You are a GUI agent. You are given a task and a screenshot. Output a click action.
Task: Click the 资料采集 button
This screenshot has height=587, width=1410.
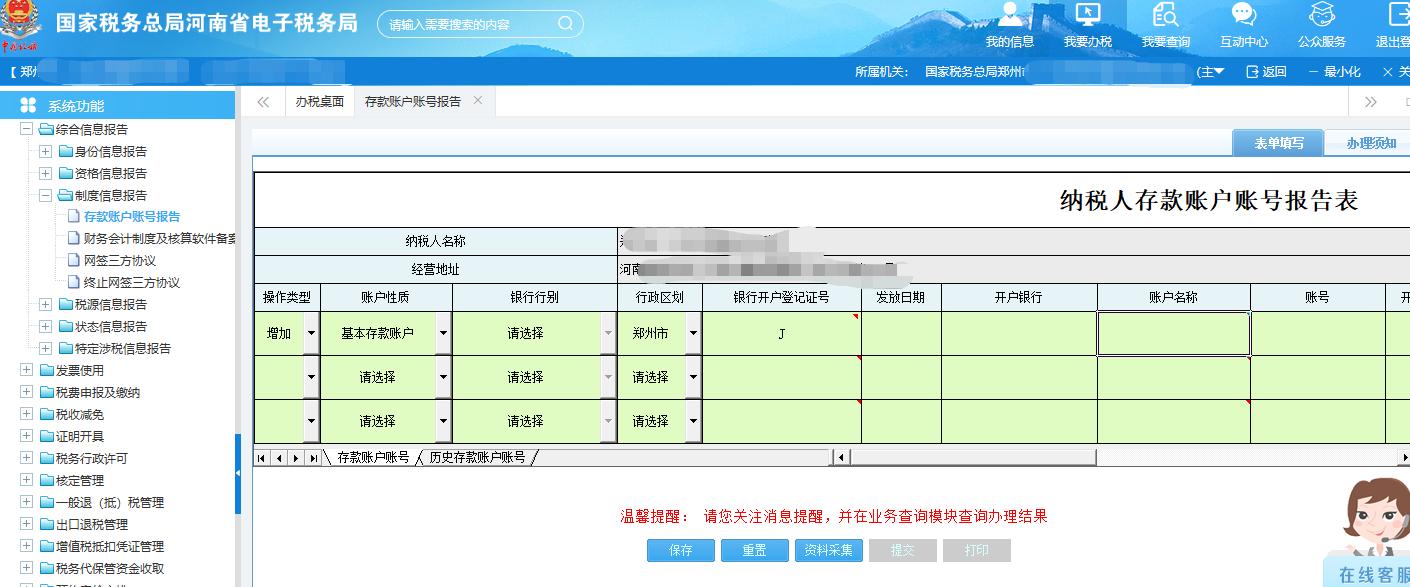(x=828, y=550)
